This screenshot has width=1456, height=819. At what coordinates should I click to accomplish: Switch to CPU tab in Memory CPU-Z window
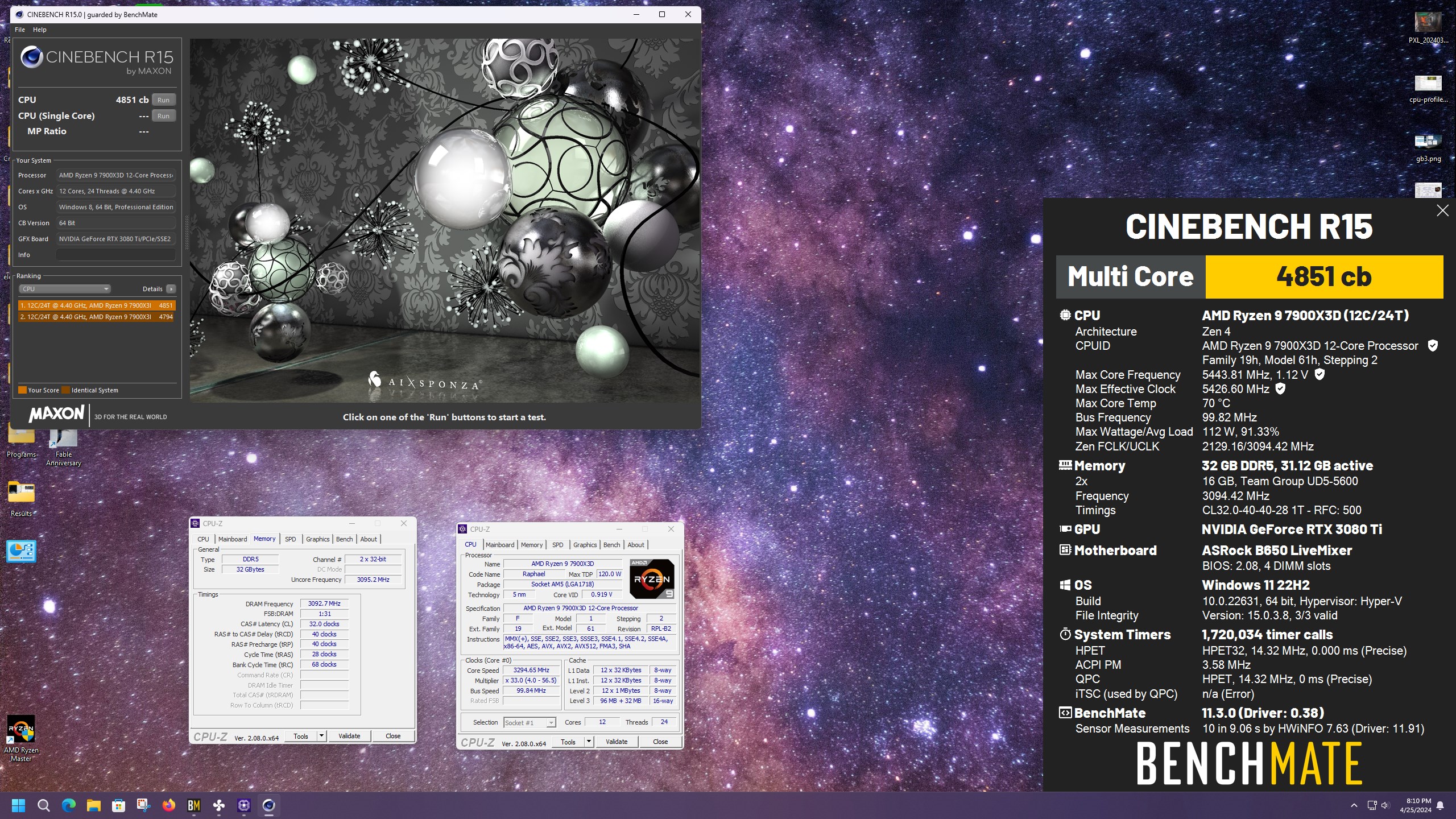(x=203, y=539)
